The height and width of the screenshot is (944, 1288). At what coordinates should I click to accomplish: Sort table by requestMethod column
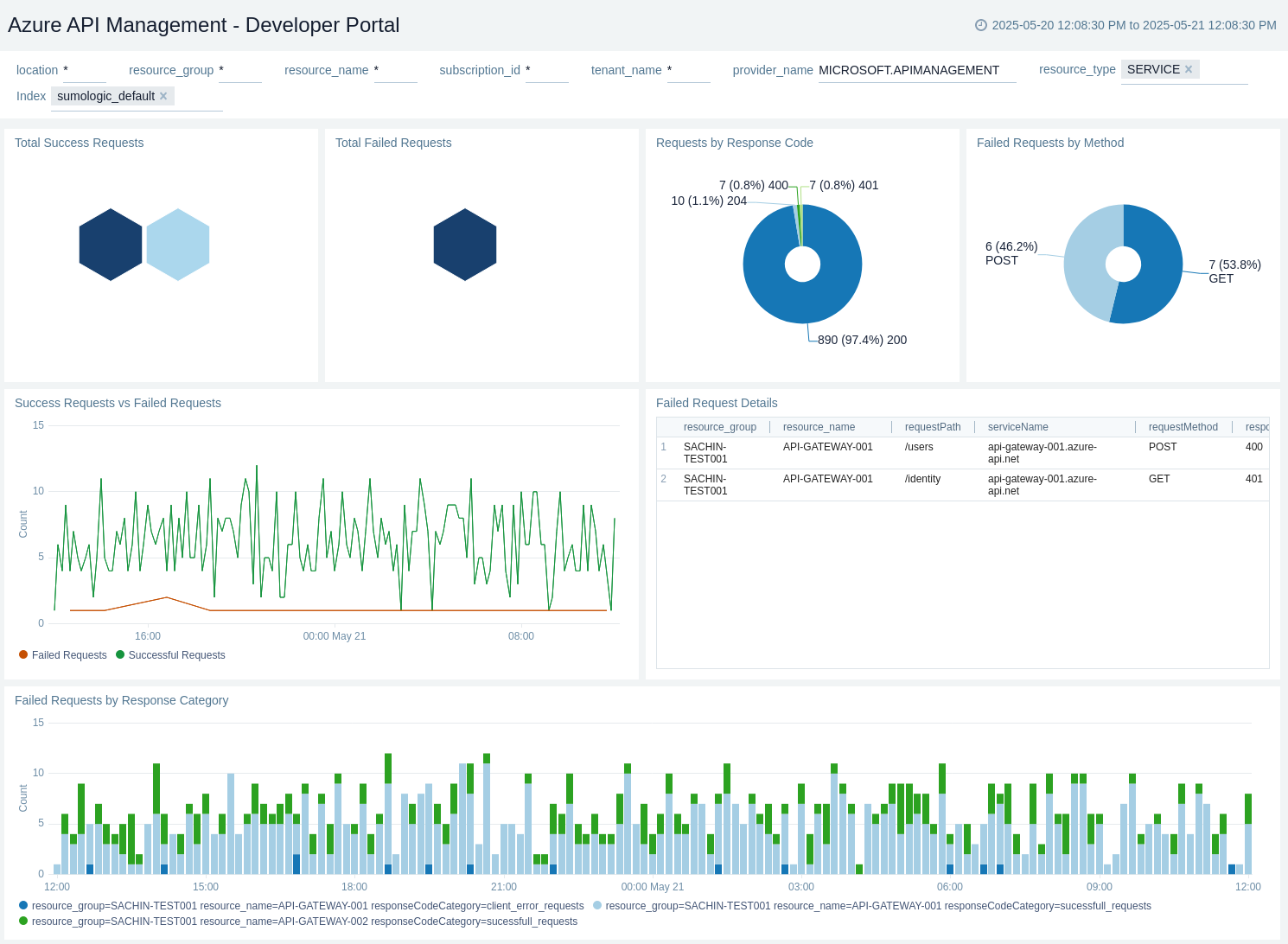[x=1183, y=427]
